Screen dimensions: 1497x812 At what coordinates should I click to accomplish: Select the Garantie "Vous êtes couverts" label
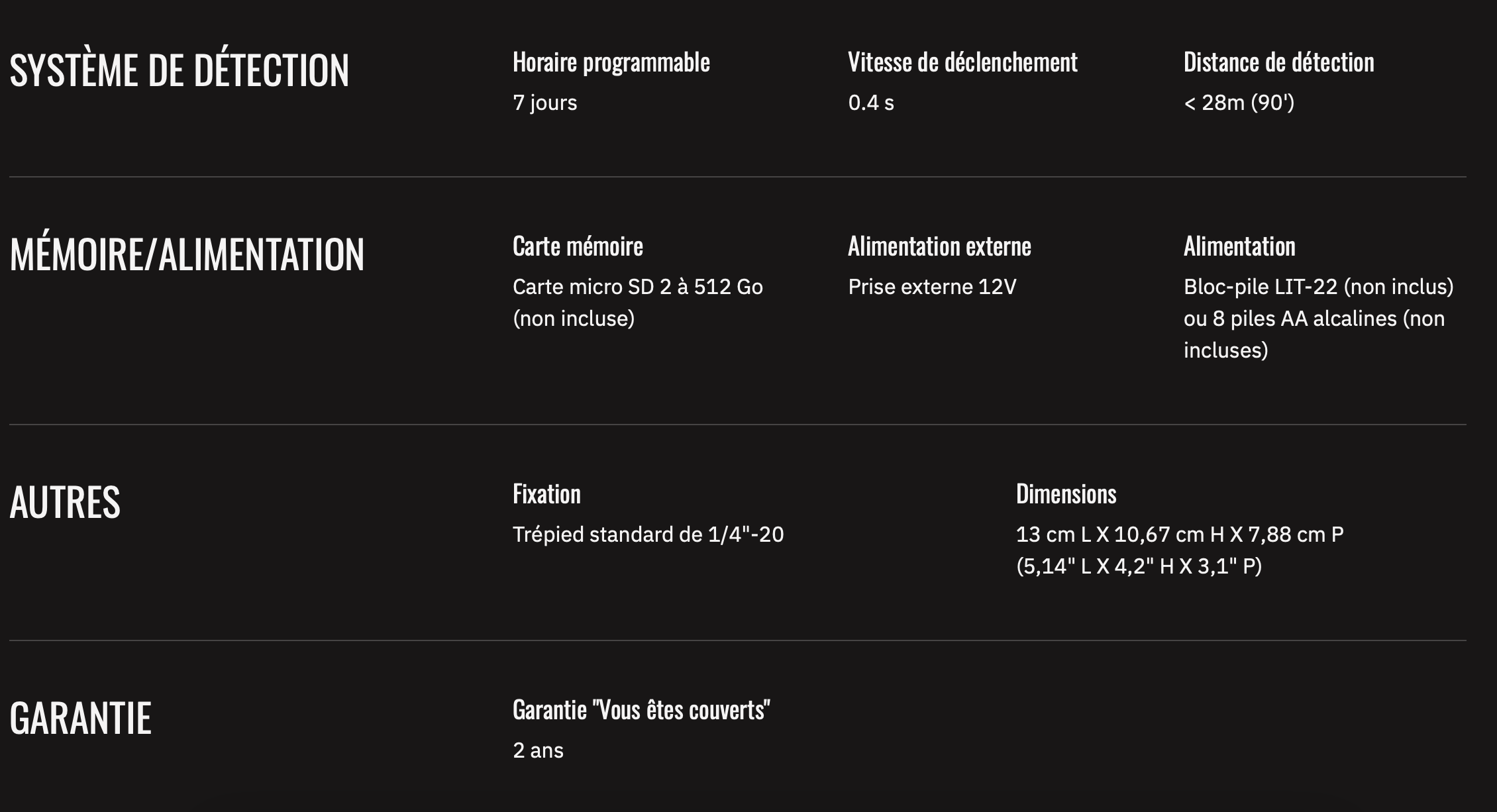641,710
